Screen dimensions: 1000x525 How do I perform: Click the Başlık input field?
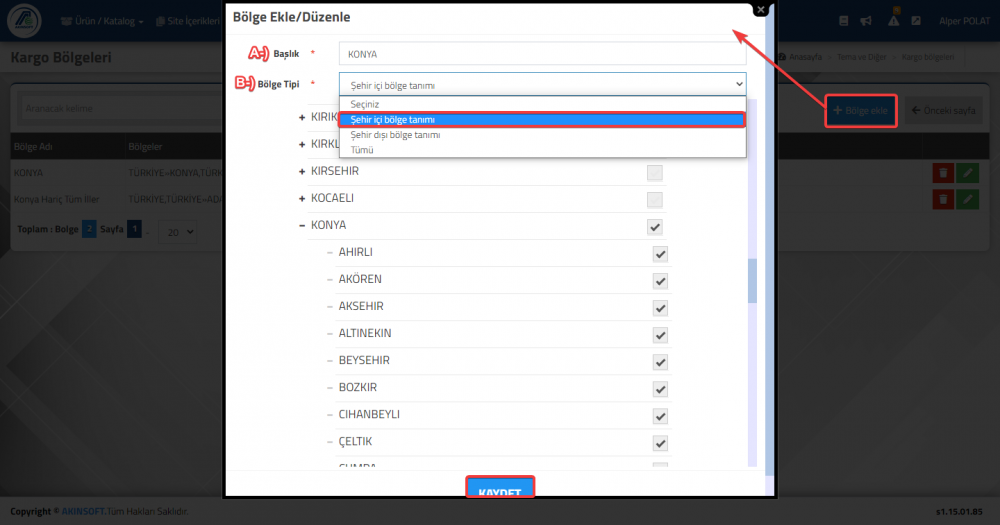pos(542,54)
